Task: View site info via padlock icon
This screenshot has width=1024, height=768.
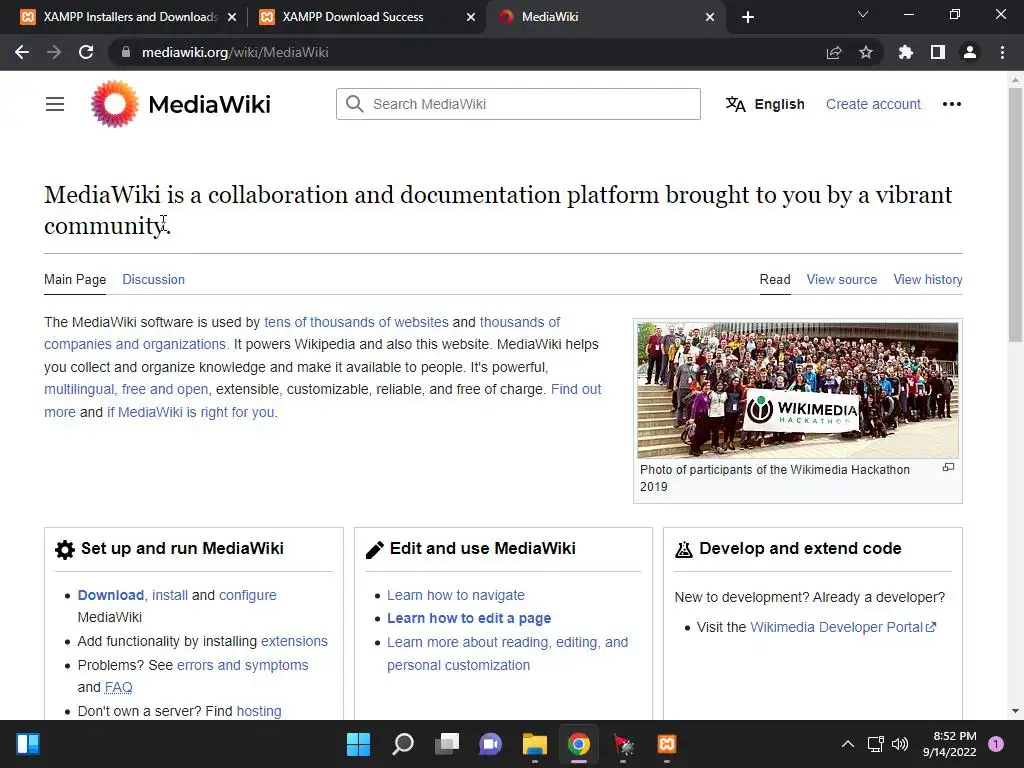Action: click(126, 52)
